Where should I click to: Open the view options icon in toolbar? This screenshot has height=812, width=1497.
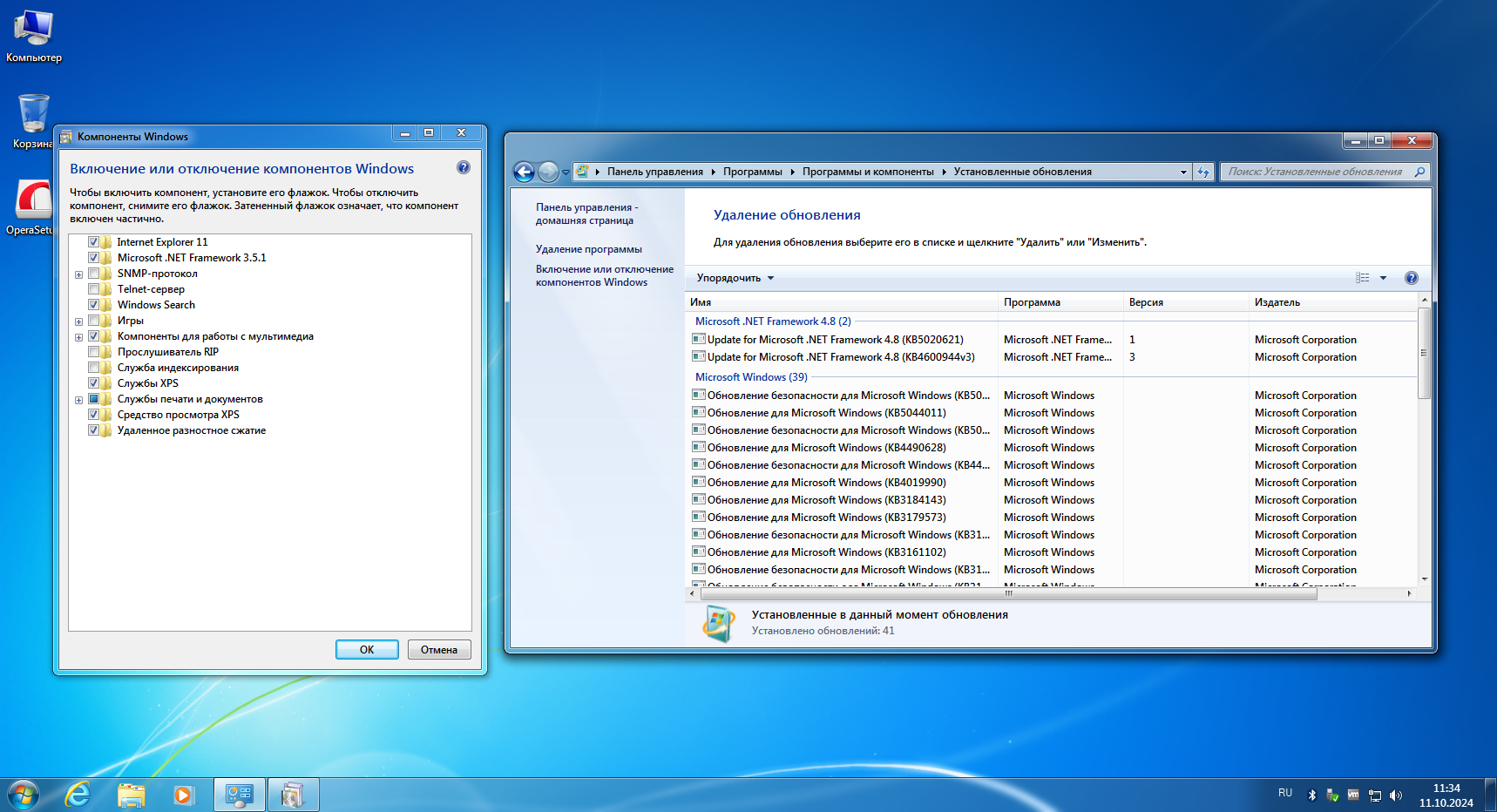tap(1363, 278)
